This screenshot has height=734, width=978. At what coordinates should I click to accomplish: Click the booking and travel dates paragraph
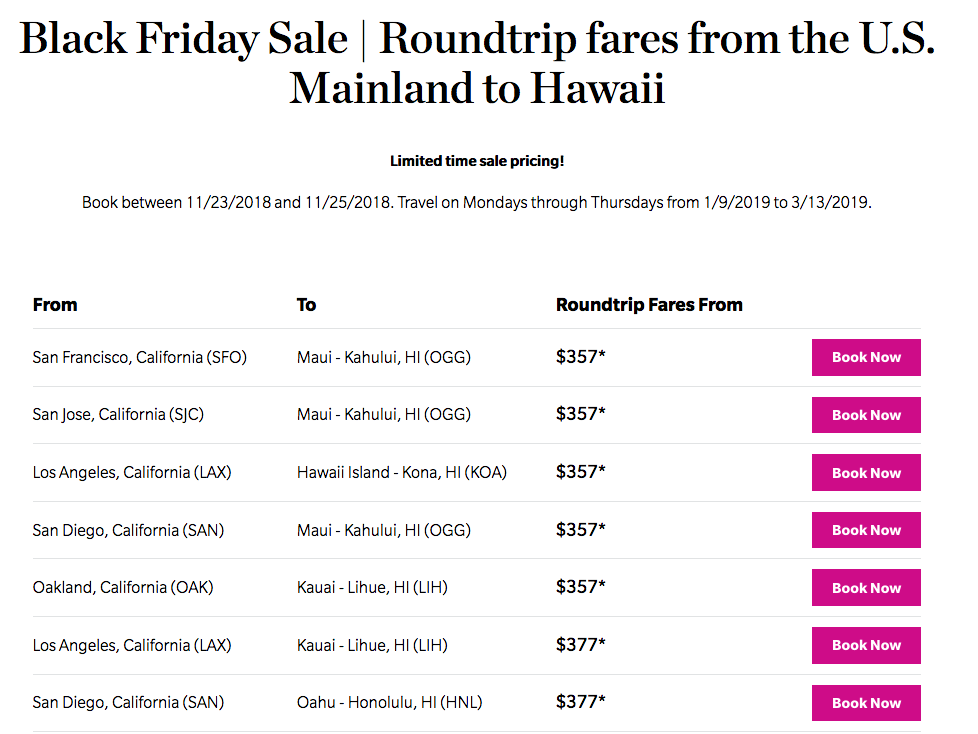(477, 203)
